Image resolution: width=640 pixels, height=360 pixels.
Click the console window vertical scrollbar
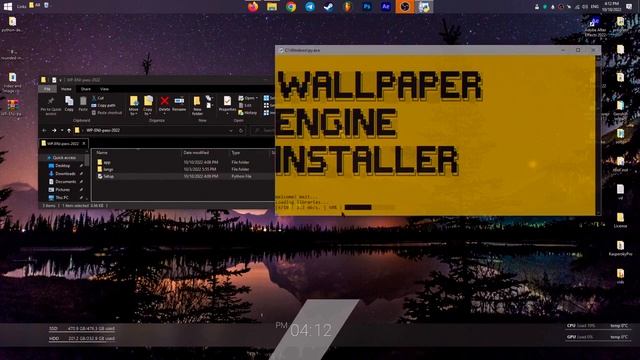(598, 135)
